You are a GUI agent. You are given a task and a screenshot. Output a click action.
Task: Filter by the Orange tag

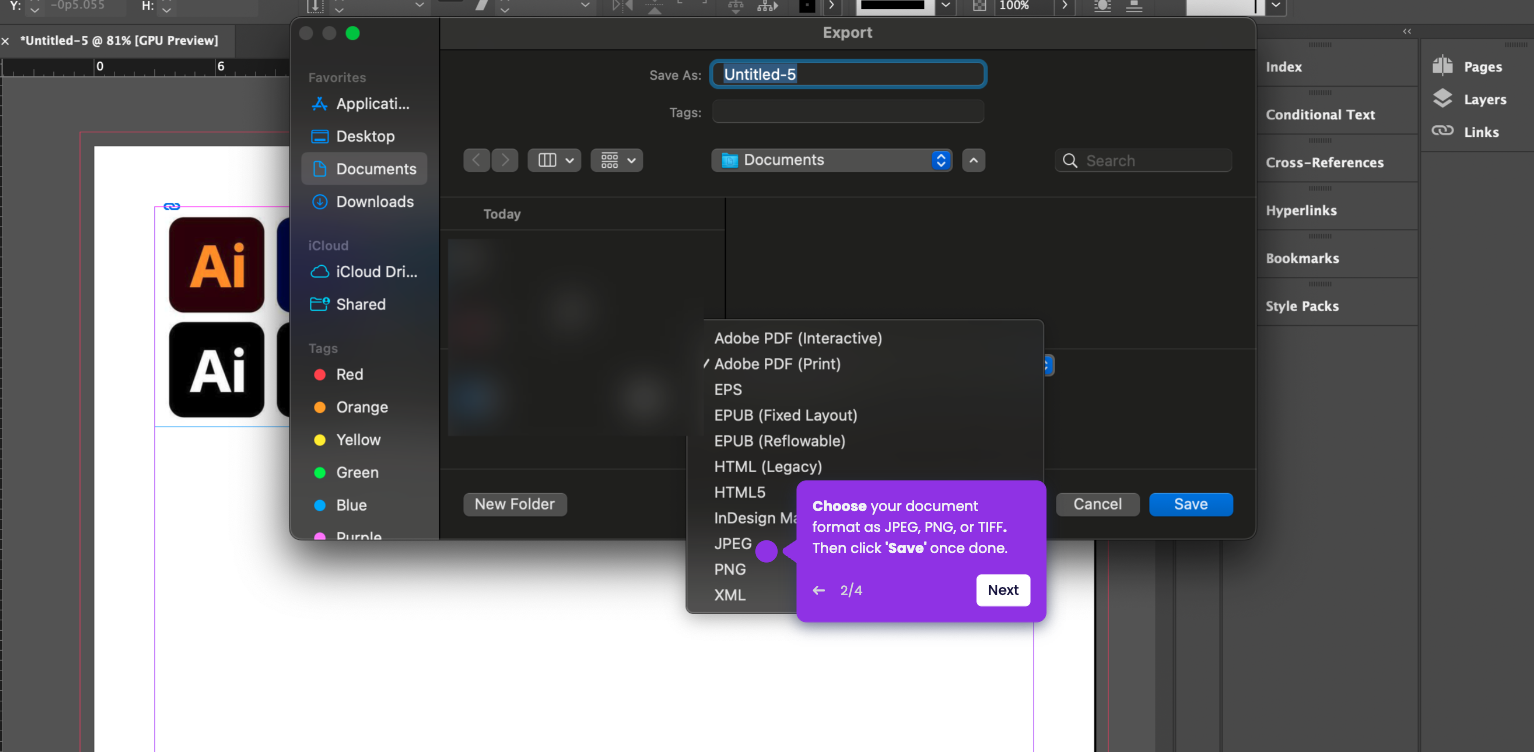pos(364,407)
